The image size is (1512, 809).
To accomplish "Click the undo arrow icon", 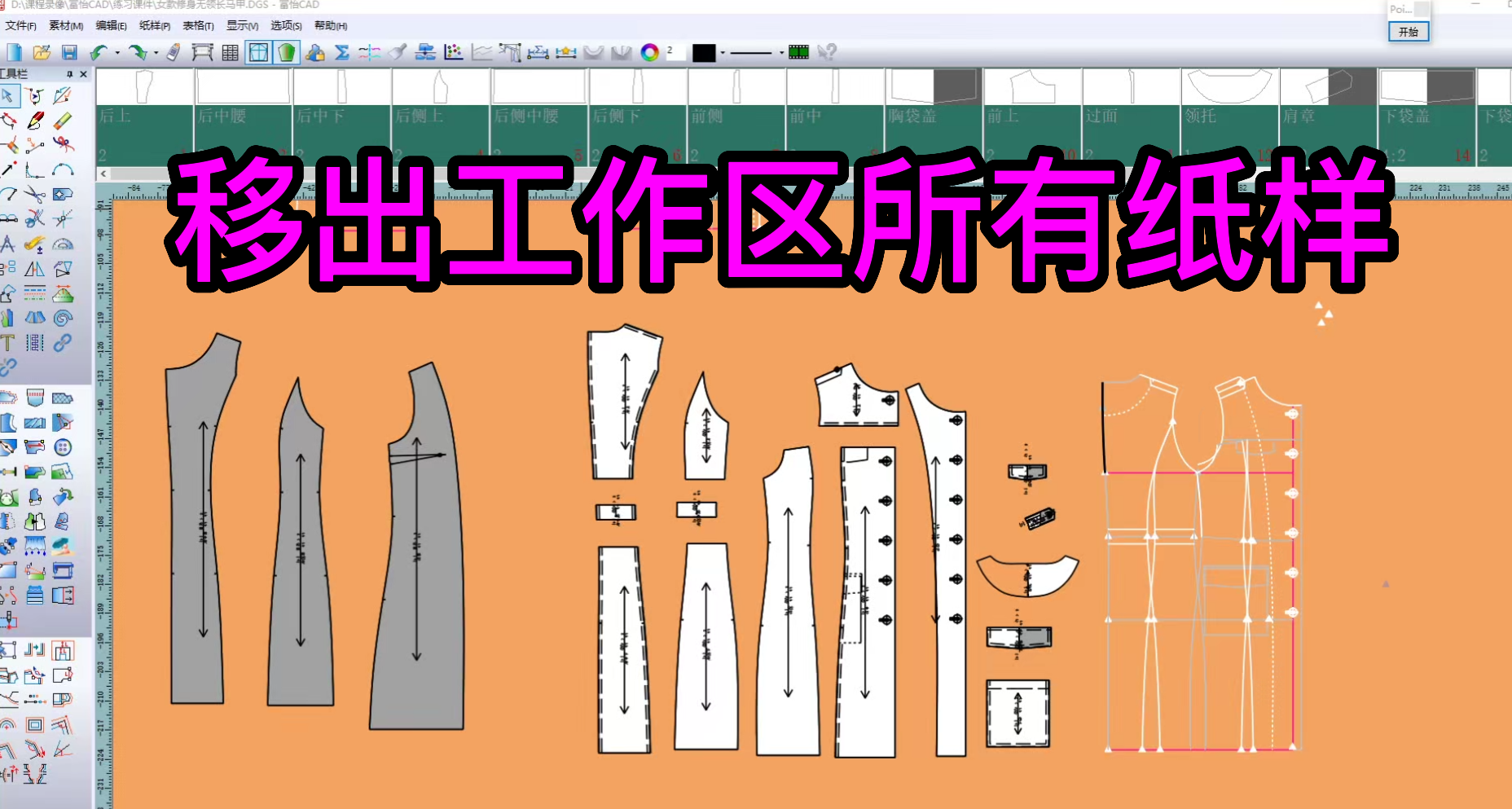I will click(x=99, y=53).
